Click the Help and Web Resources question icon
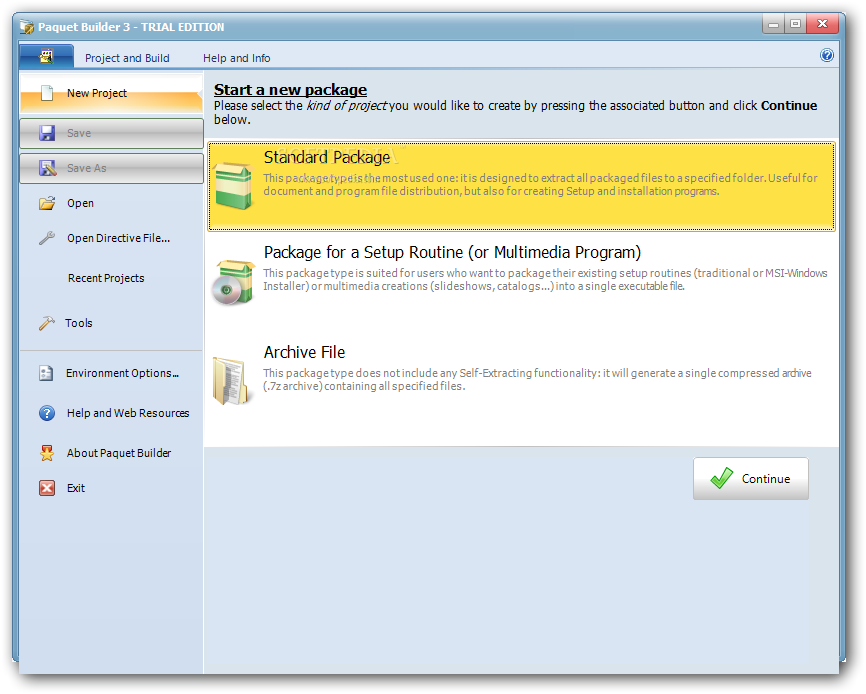This screenshot has width=866, height=694. tap(47, 413)
